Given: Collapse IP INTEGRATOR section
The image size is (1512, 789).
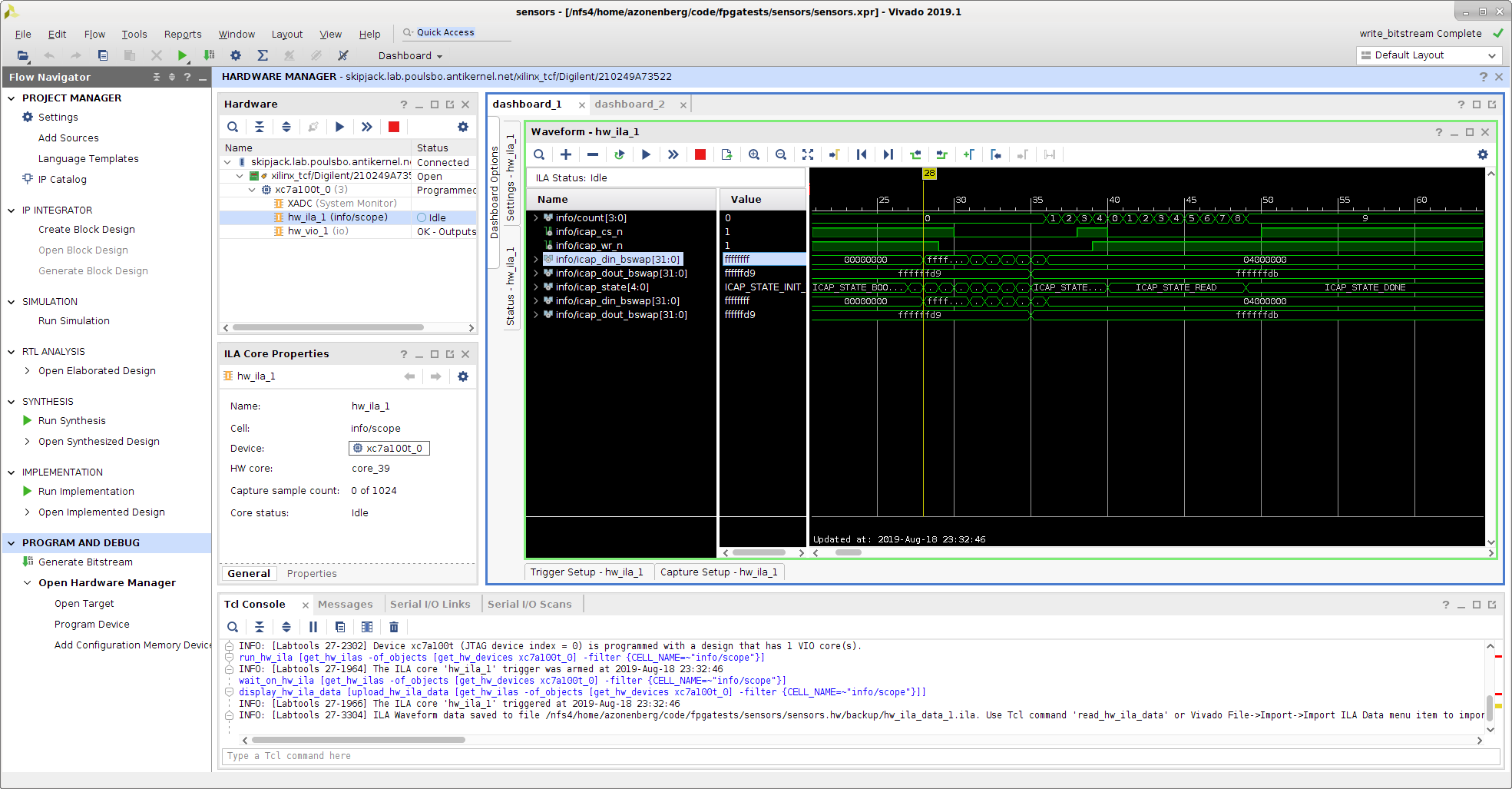Looking at the screenshot, I should click(12, 211).
